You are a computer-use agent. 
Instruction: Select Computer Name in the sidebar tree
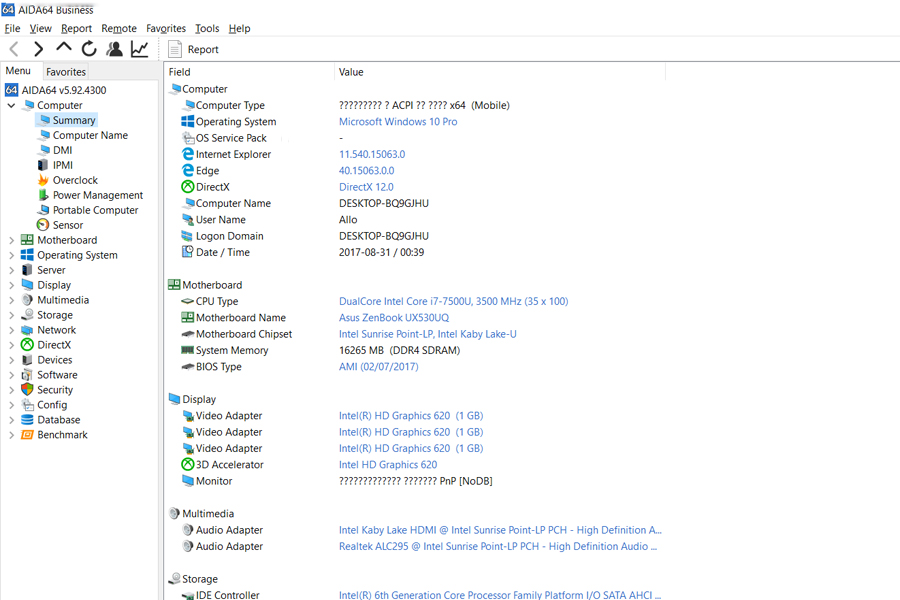[x=90, y=136]
